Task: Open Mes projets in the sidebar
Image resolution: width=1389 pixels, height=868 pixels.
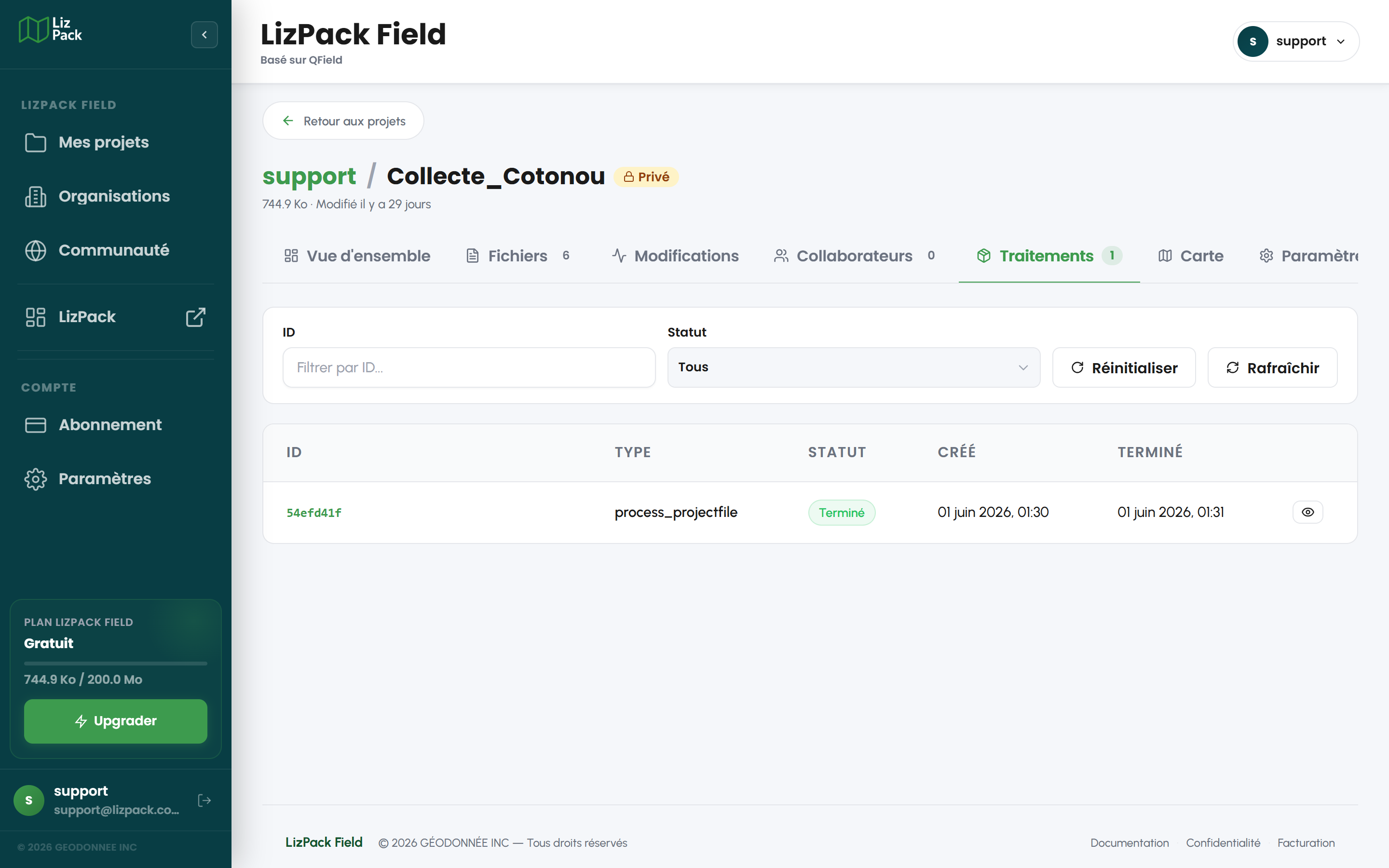Action: coord(115,142)
